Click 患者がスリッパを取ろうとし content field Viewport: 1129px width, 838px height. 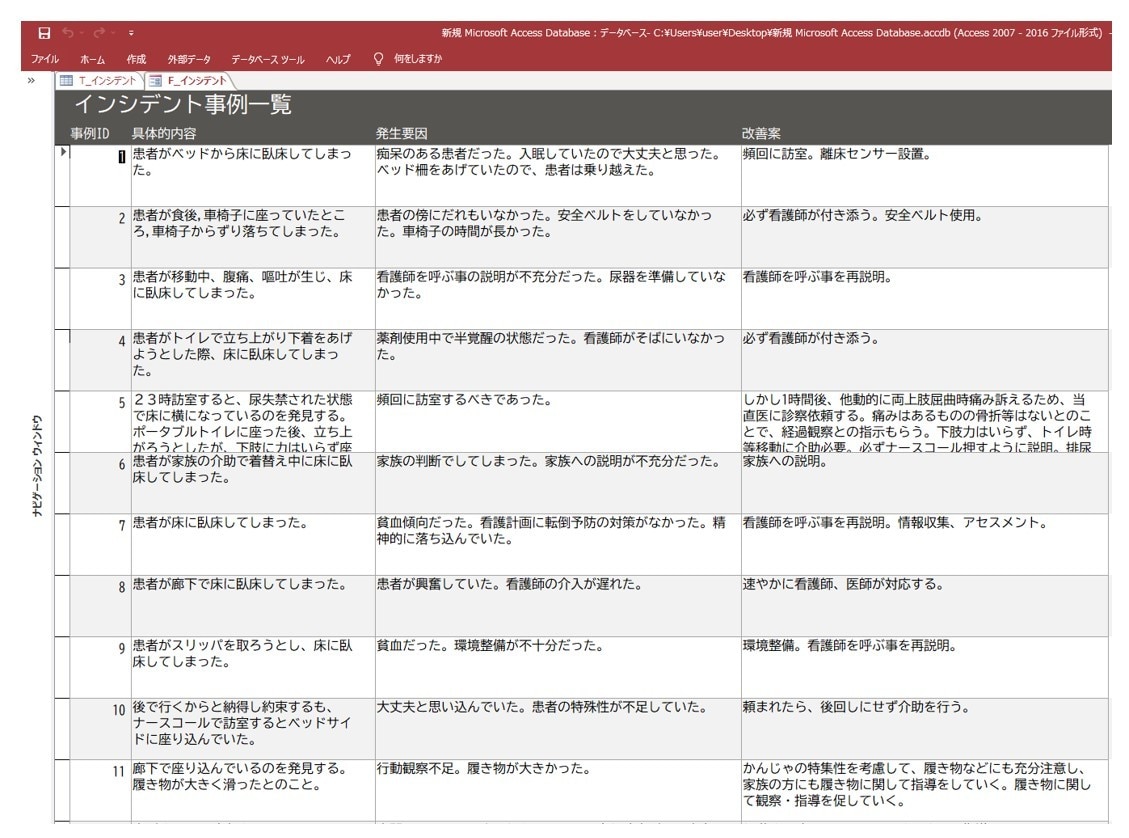tap(253, 667)
